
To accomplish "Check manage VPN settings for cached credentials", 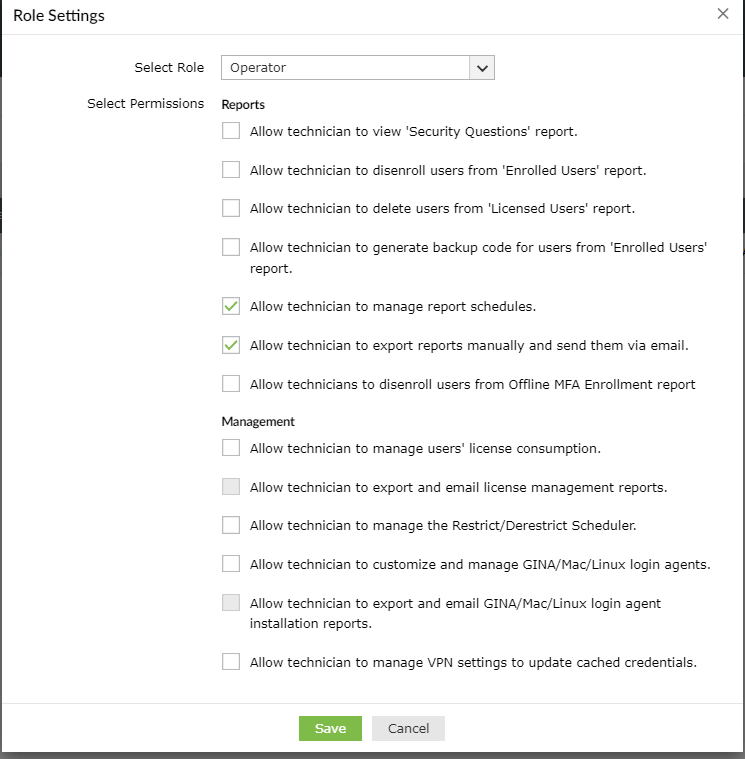I will [231, 661].
